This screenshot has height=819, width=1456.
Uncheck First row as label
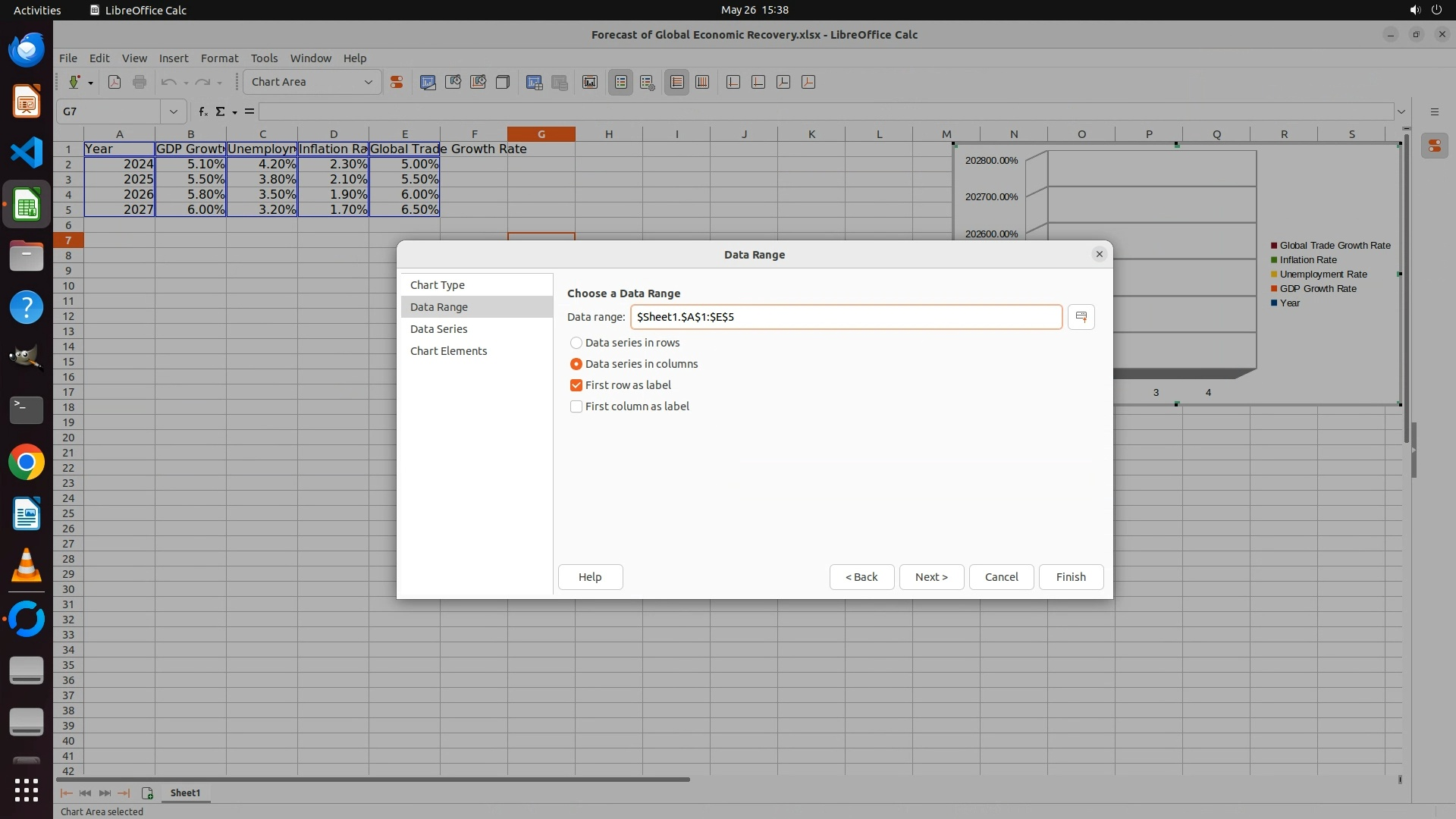pyautogui.click(x=576, y=385)
